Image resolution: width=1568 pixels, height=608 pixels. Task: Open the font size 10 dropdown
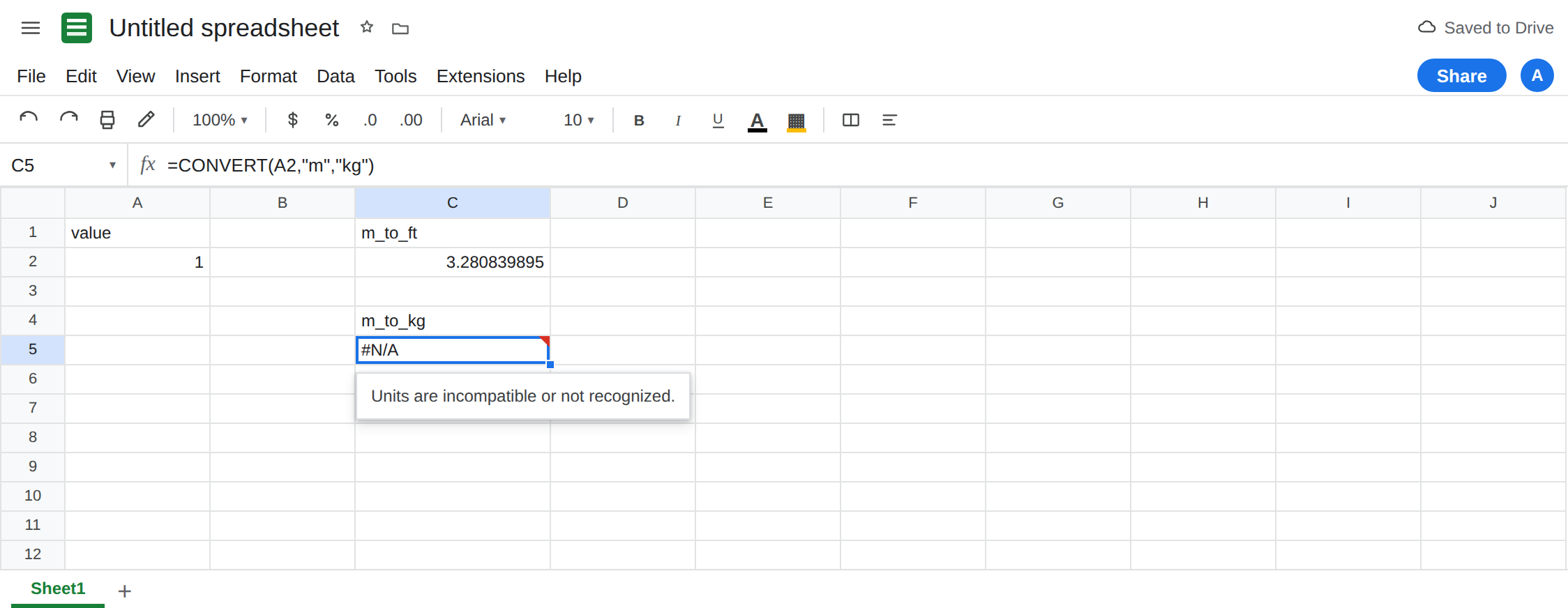(579, 120)
